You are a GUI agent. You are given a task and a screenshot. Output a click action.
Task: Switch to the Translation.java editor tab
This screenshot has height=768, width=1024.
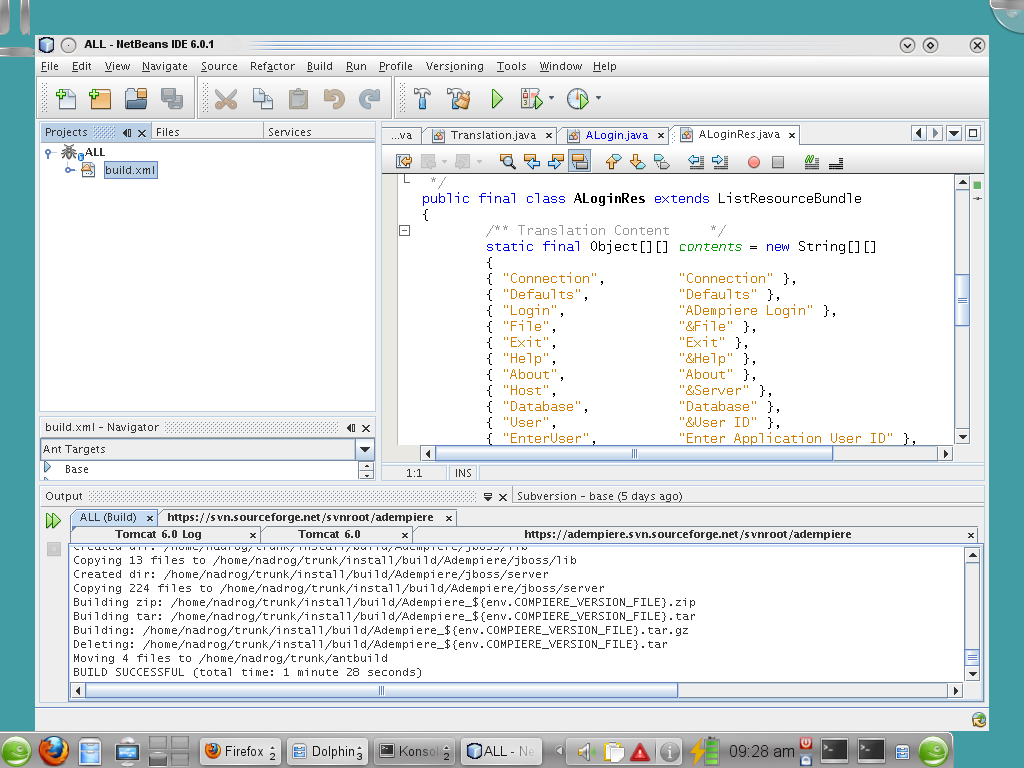click(490, 134)
